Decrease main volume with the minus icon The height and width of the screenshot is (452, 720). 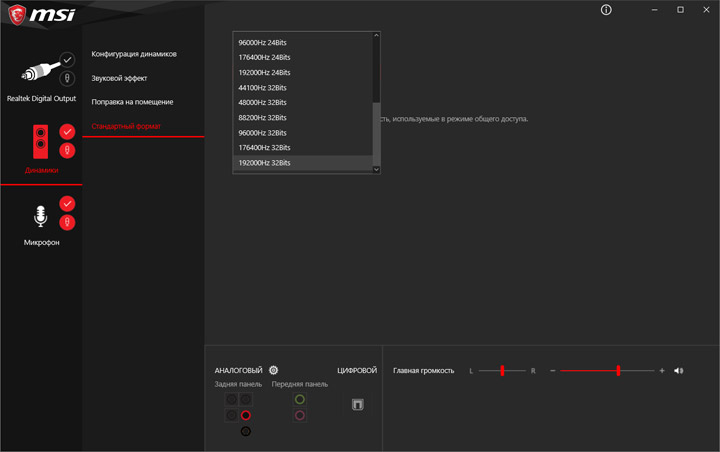(553, 370)
